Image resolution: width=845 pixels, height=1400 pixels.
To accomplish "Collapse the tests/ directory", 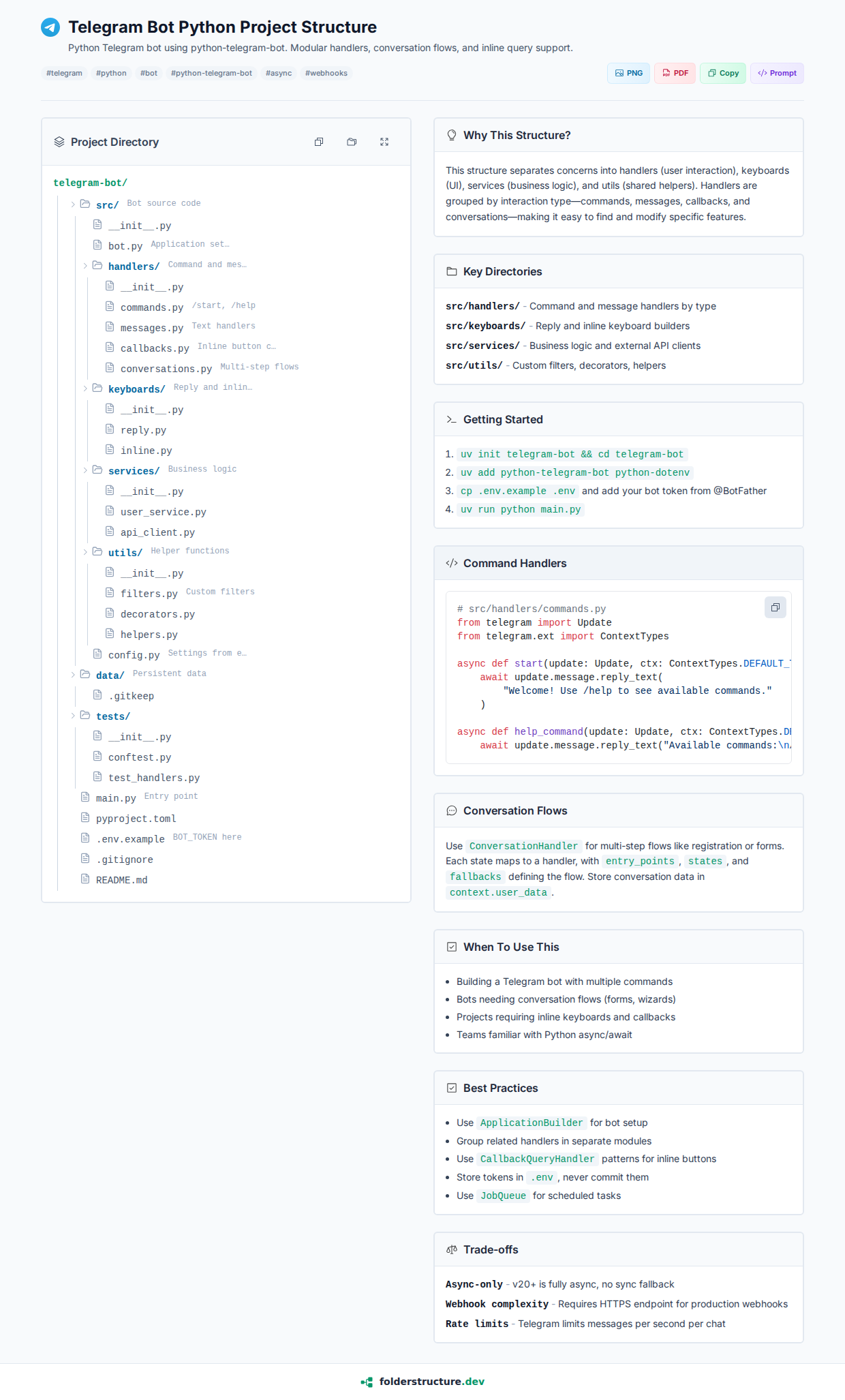I will [73, 716].
